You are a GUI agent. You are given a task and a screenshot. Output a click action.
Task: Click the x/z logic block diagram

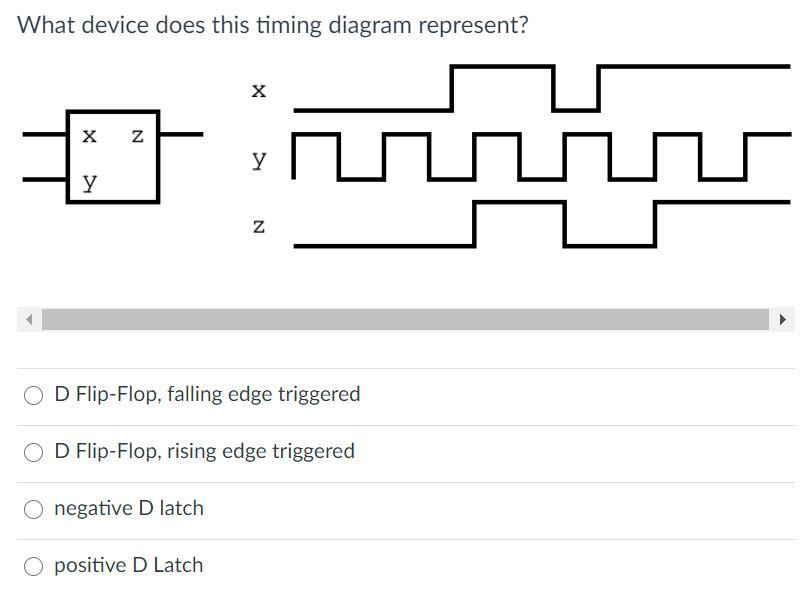[x=113, y=155]
